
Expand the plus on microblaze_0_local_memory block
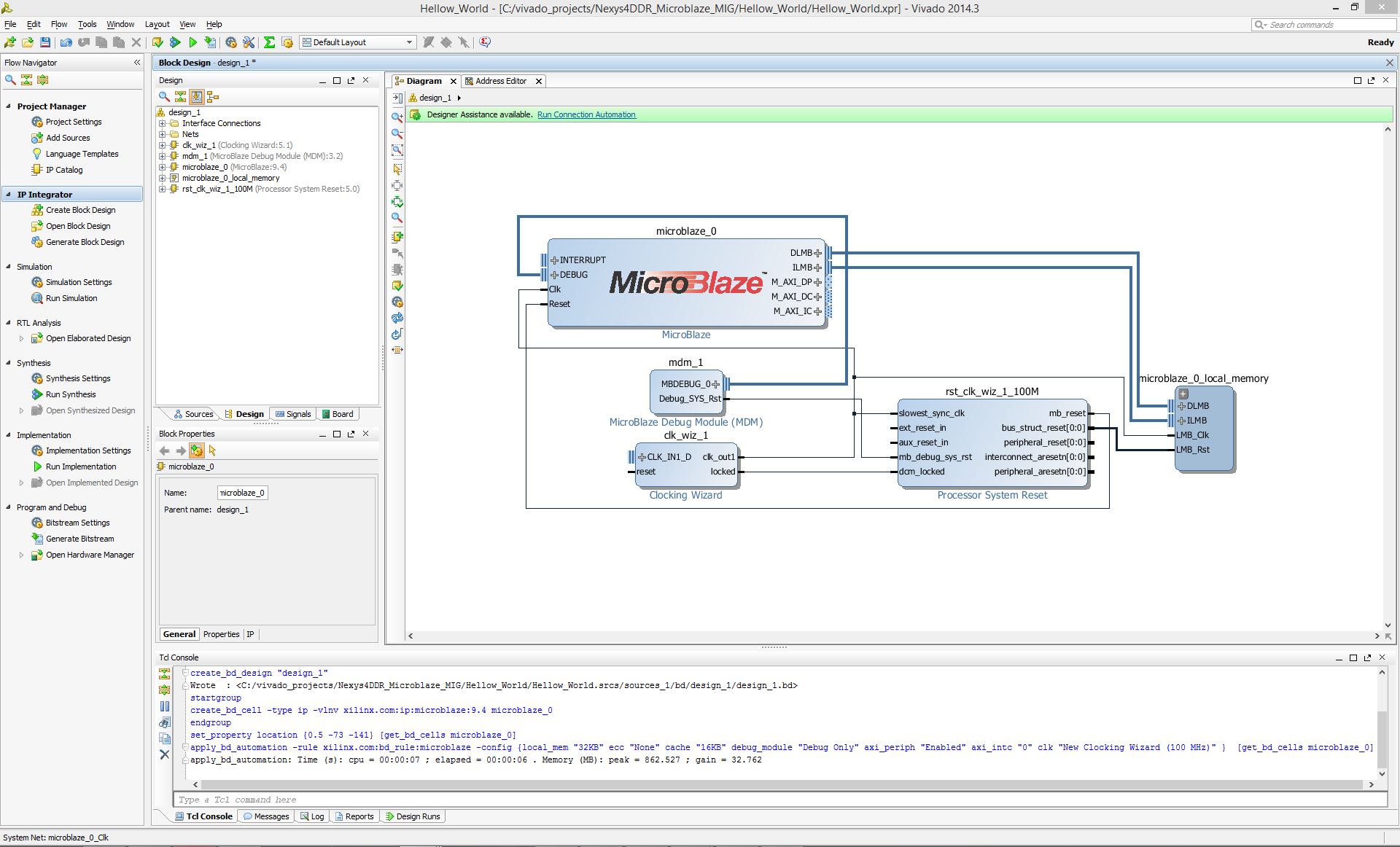[1183, 394]
